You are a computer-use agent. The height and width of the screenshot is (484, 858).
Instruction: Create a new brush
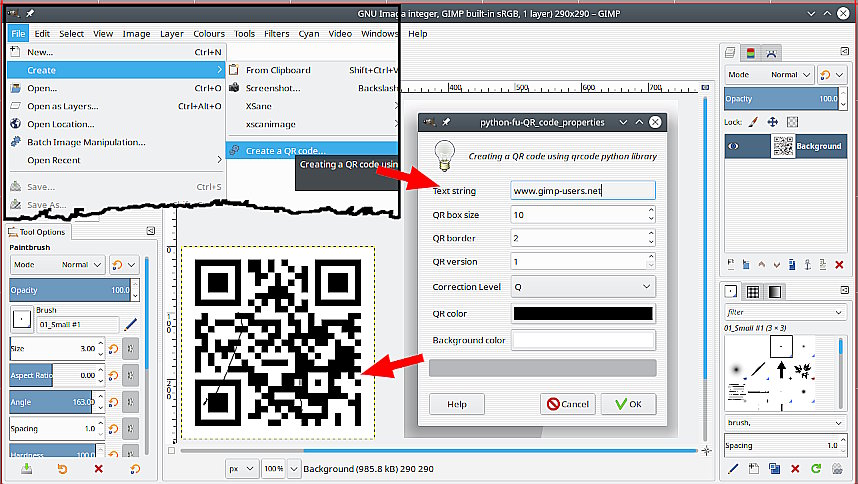[754, 468]
